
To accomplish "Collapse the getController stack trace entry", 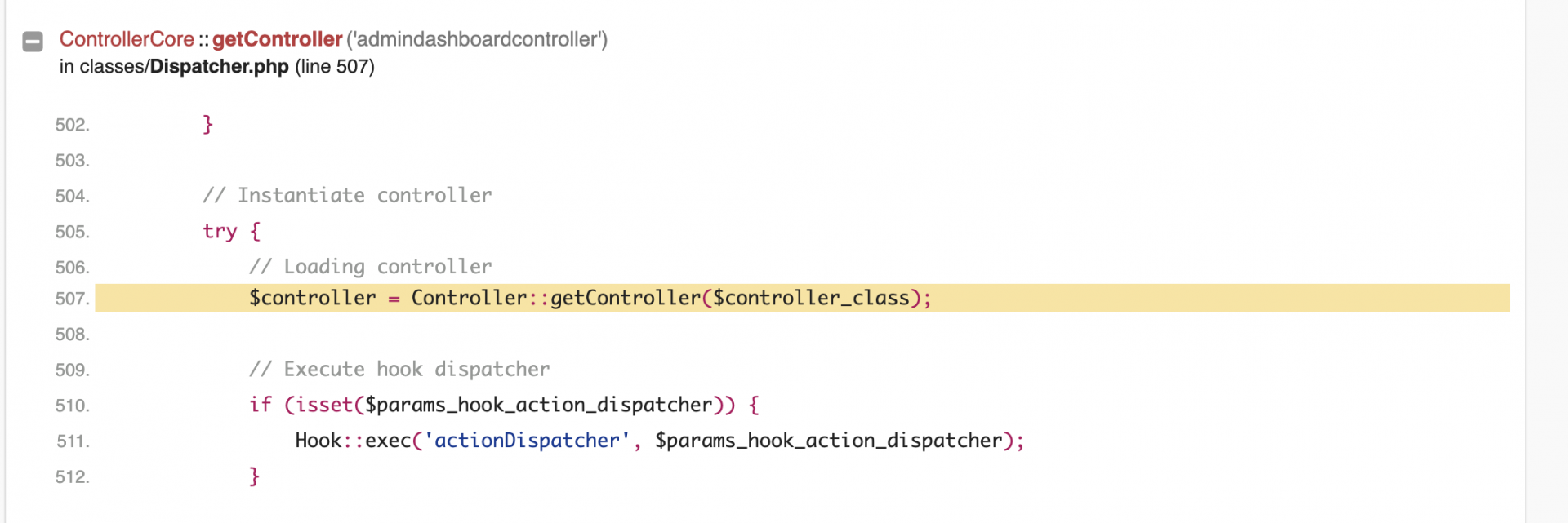I will click(x=33, y=42).
